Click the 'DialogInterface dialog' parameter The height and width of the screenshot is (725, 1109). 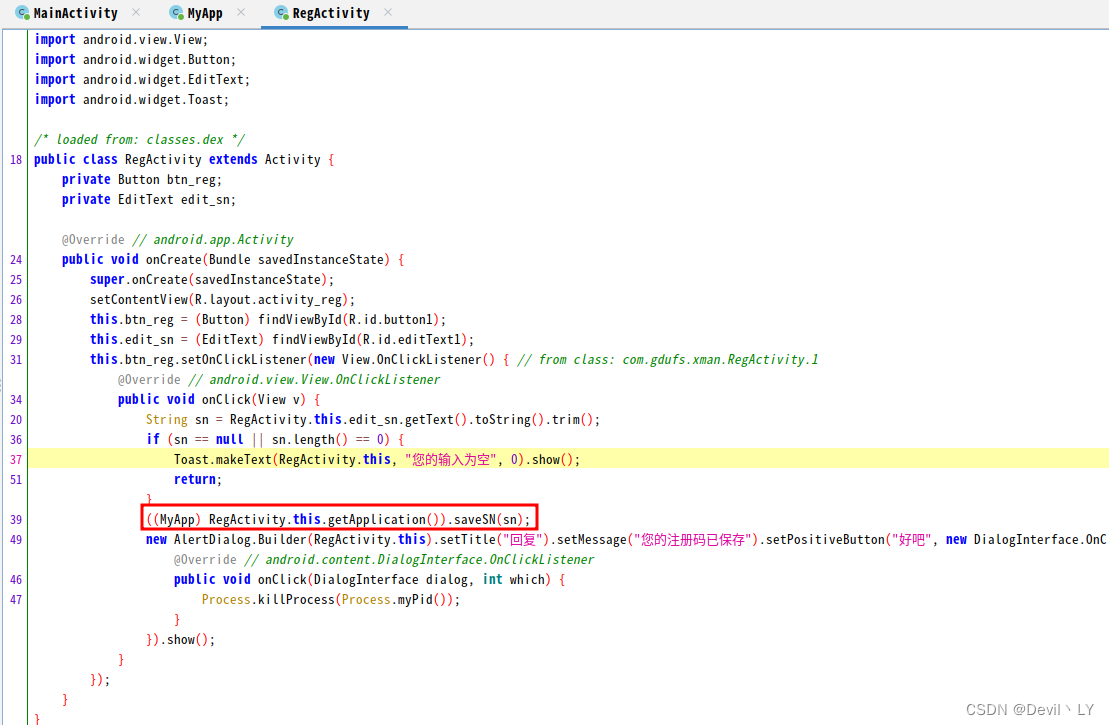(x=391, y=580)
